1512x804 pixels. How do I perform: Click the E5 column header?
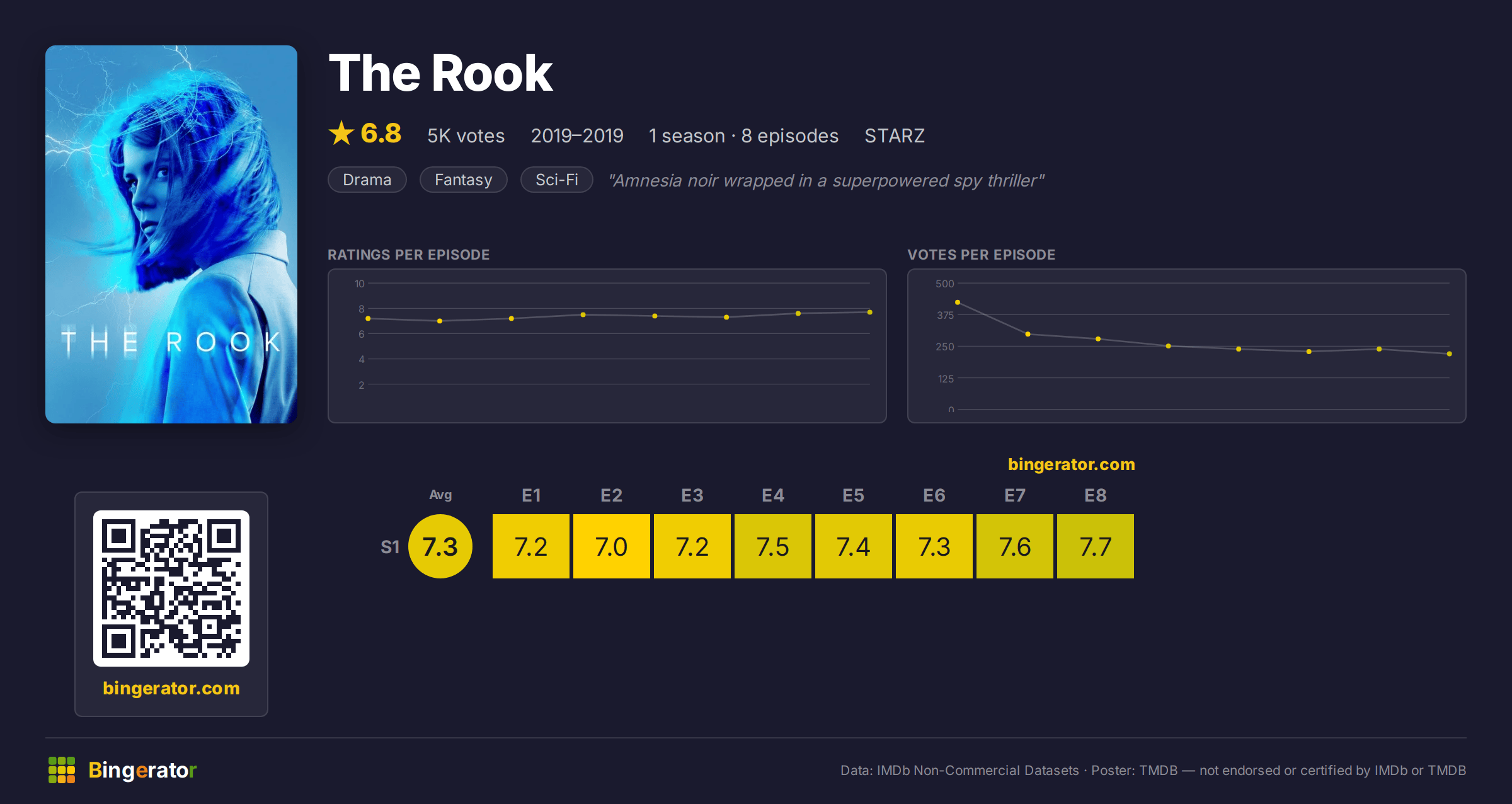[854, 495]
